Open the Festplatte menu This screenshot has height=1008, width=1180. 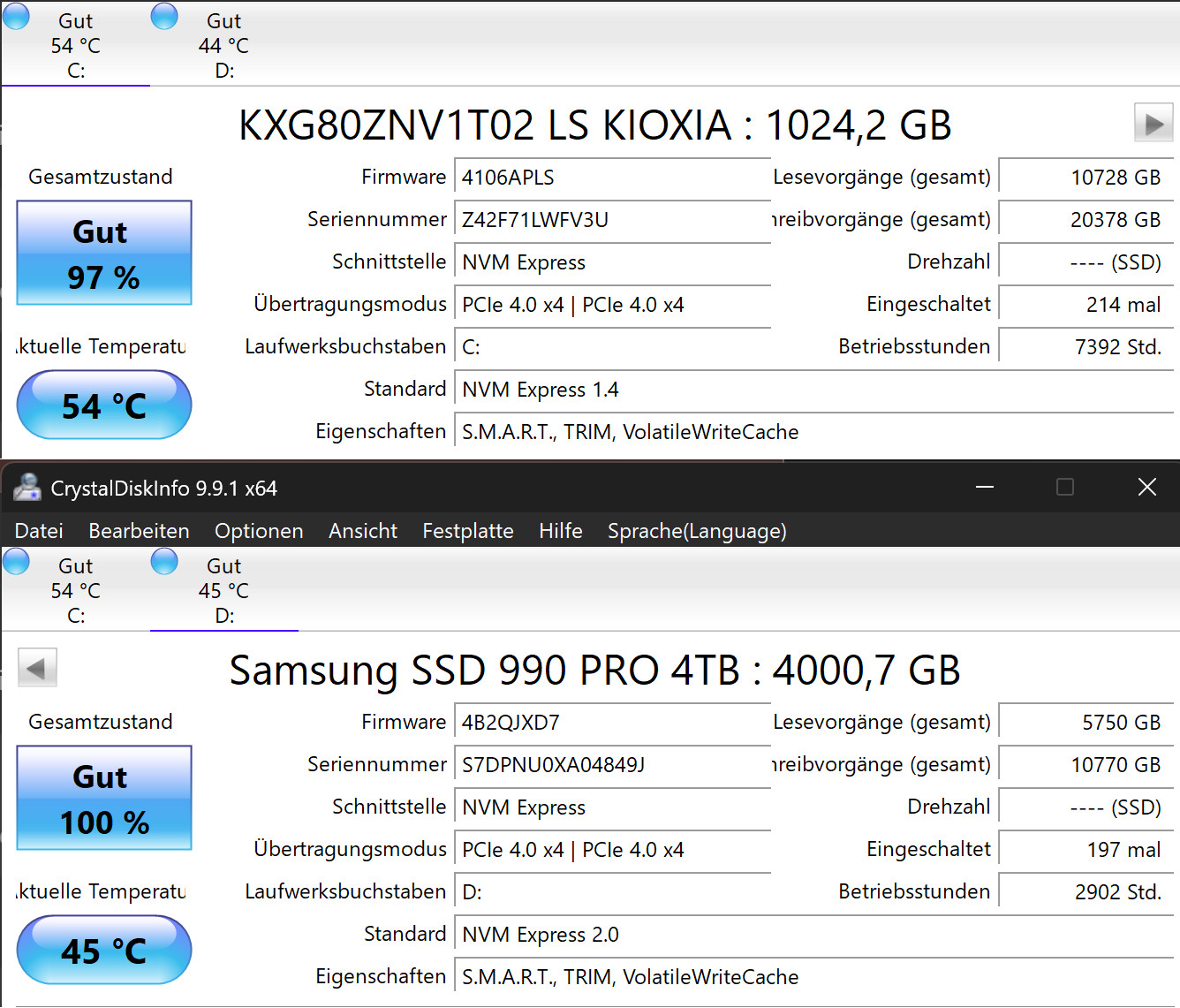coord(468,531)
